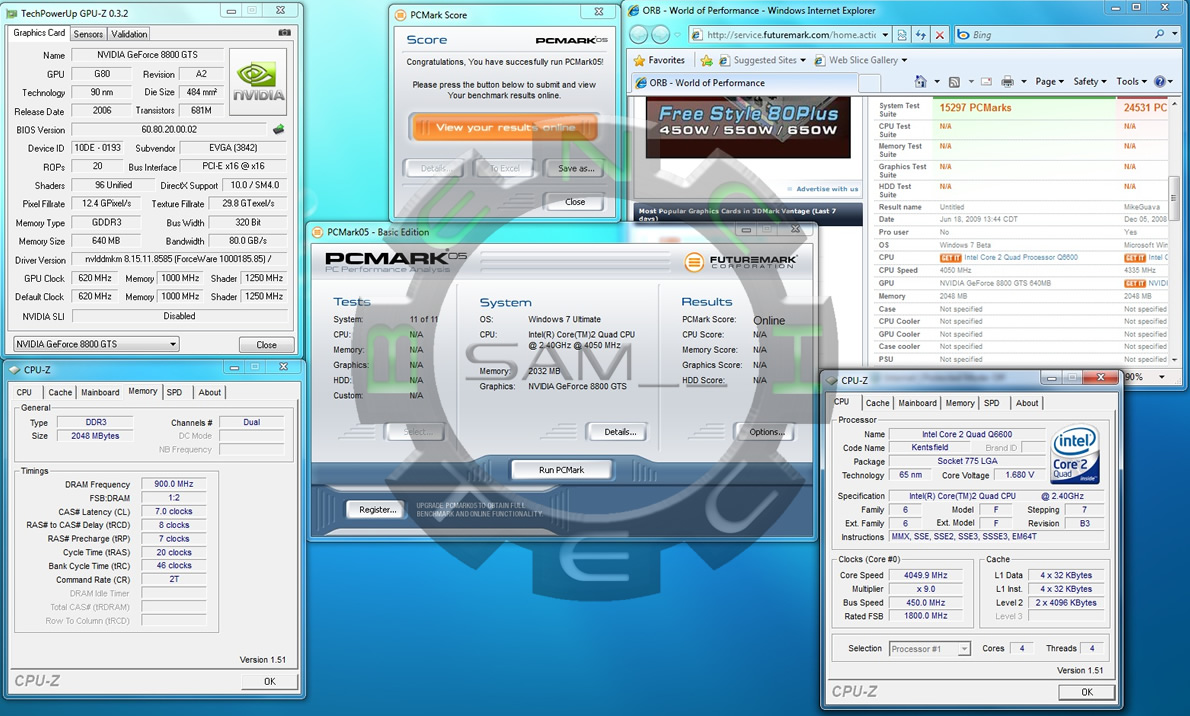The image size is (1190, 716).
Task: Click the empty new tab button in IE
Action: pyautogui.click(x=870, y=83)
